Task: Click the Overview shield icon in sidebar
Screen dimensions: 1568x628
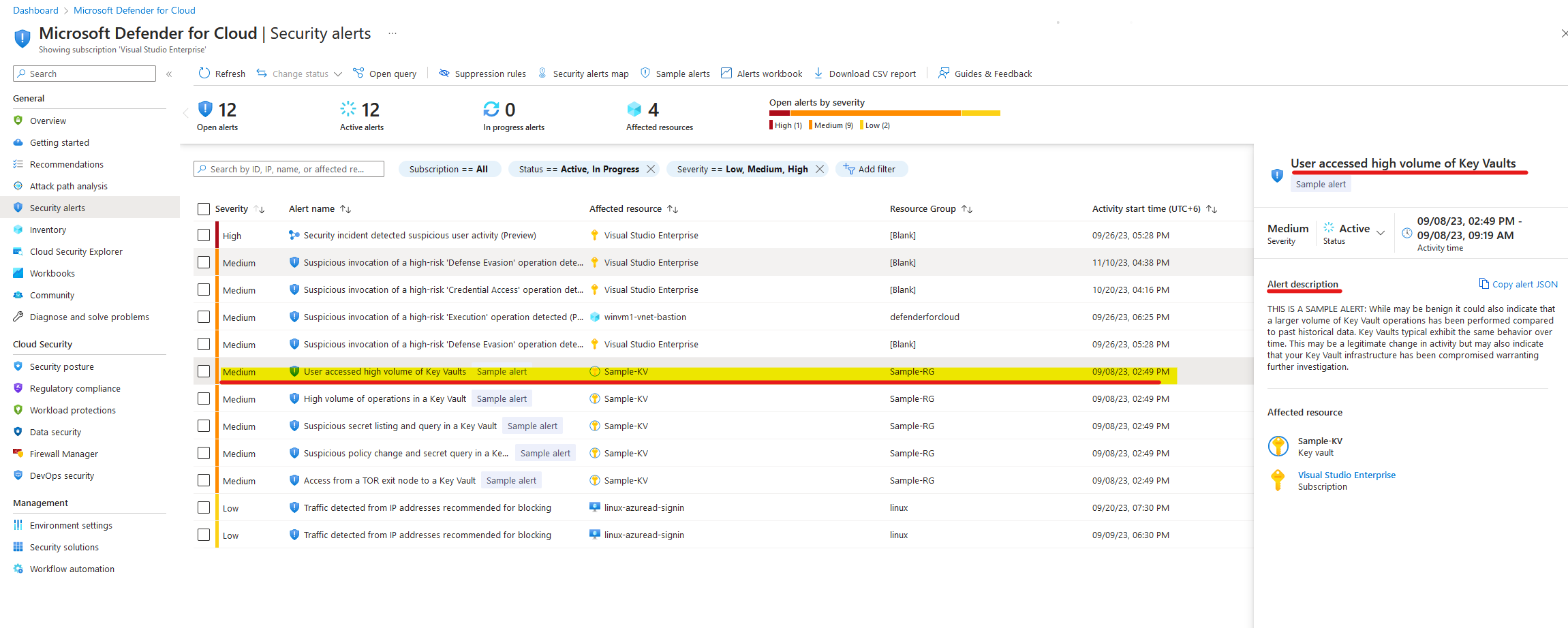Action: coord(18,121)
